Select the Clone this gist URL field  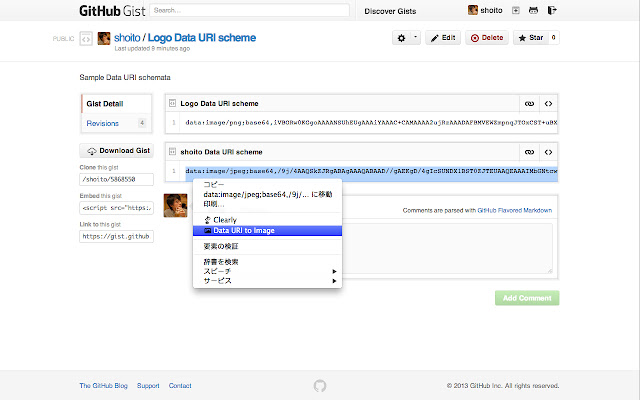(117, 179)
